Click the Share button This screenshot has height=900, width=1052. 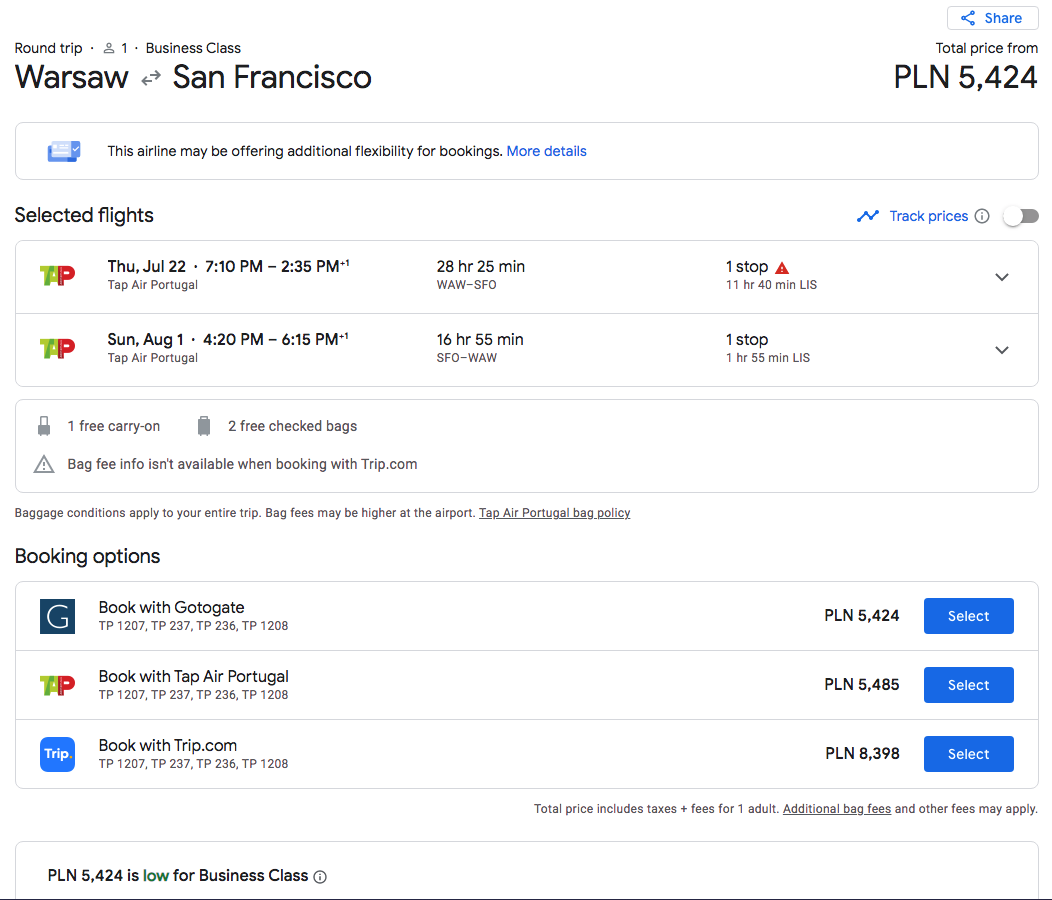click(992, 18)
